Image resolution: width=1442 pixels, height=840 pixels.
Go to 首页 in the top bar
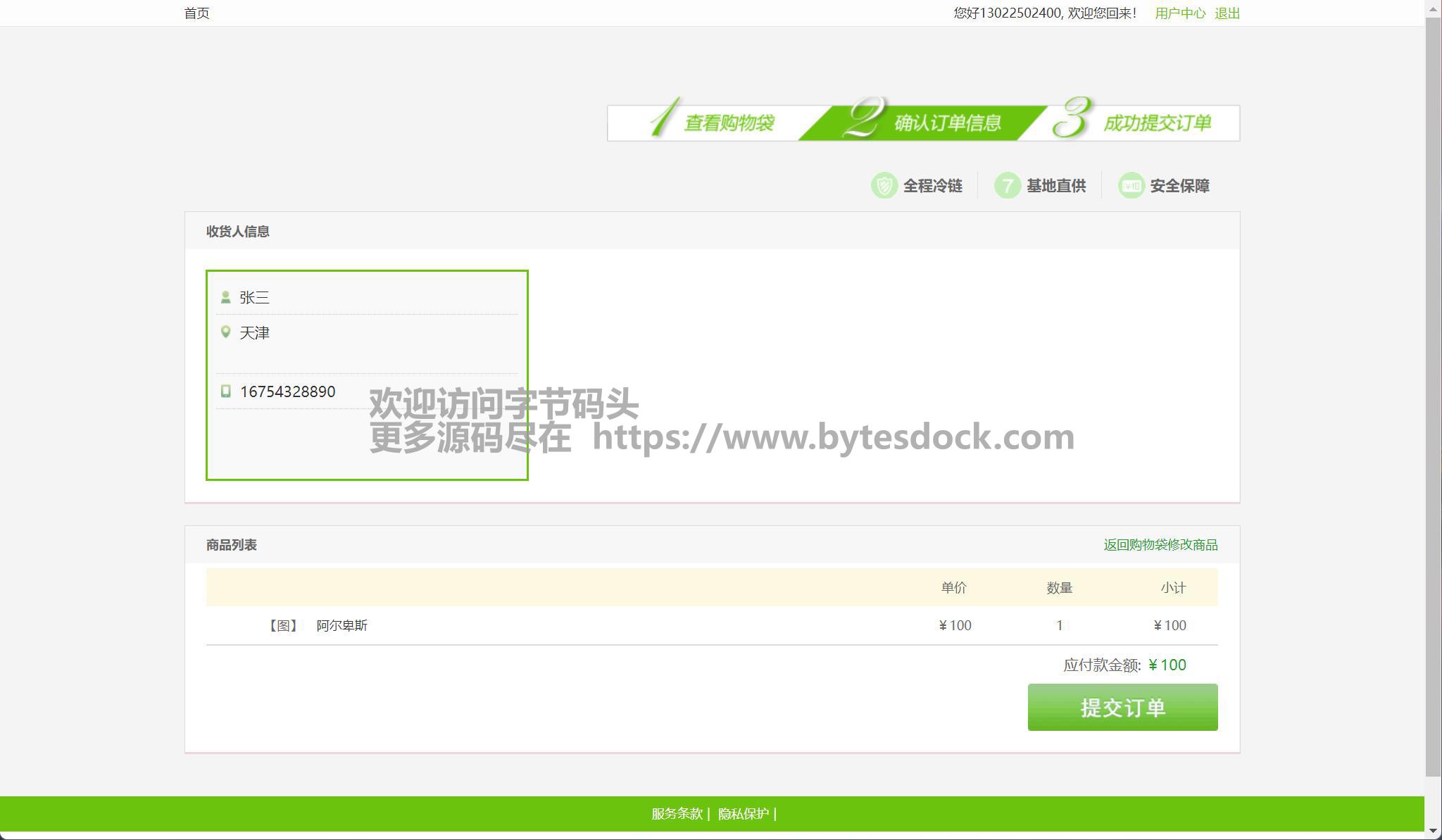[x=196, y=13]
